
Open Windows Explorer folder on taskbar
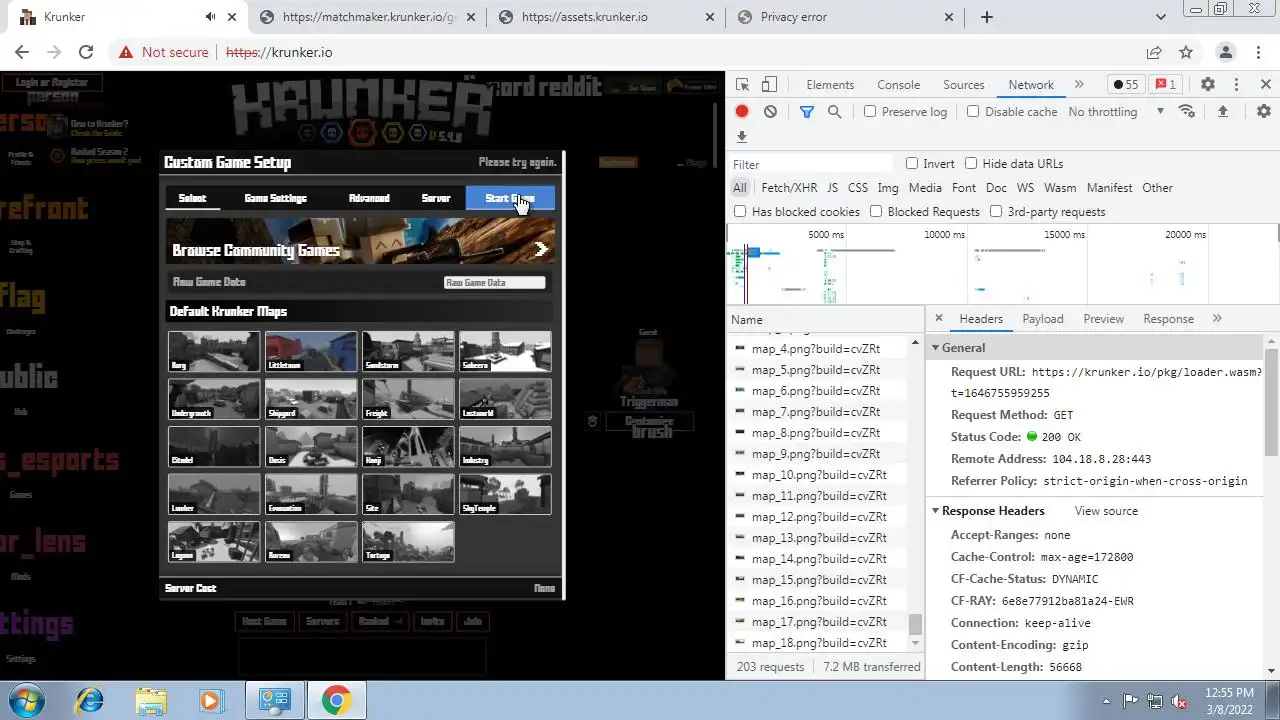(x=150, y=700)
